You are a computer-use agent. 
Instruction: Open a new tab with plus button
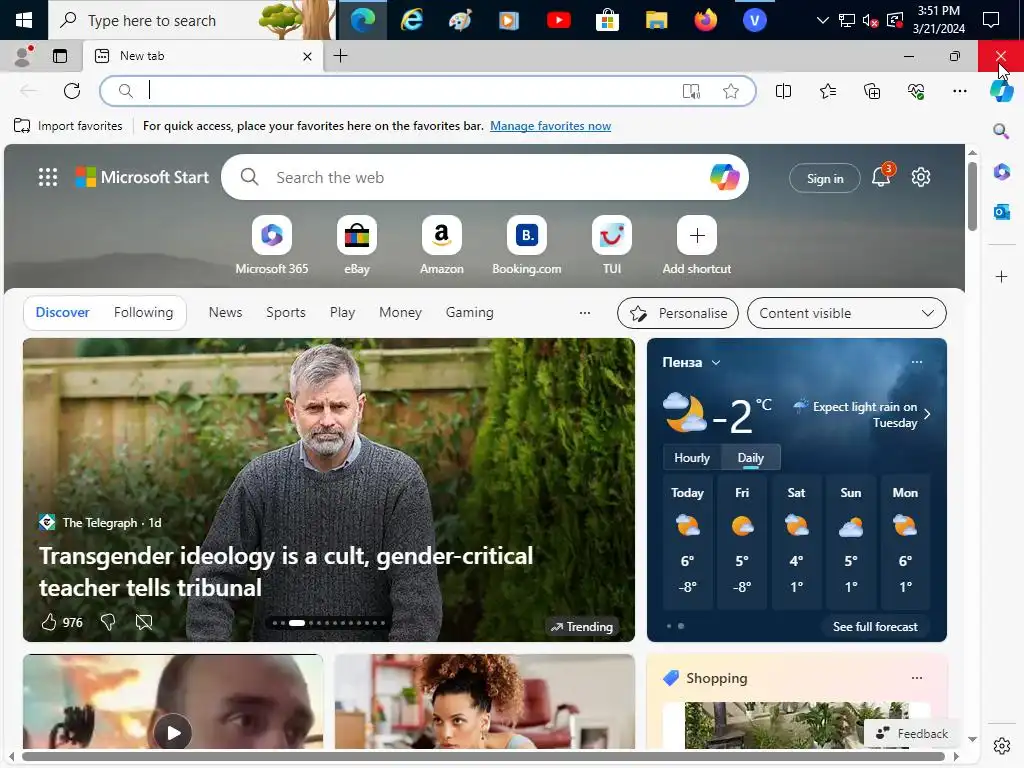point(340,56)
